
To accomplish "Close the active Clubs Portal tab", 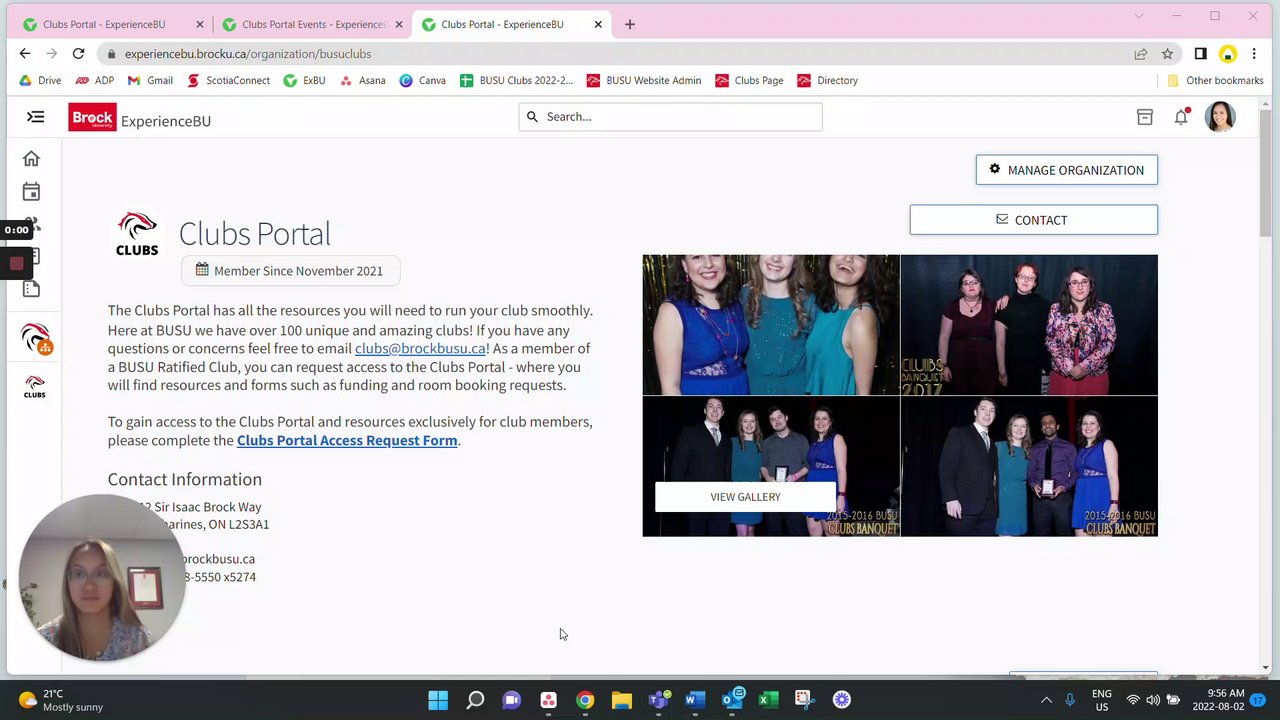I will pos(598,24).
